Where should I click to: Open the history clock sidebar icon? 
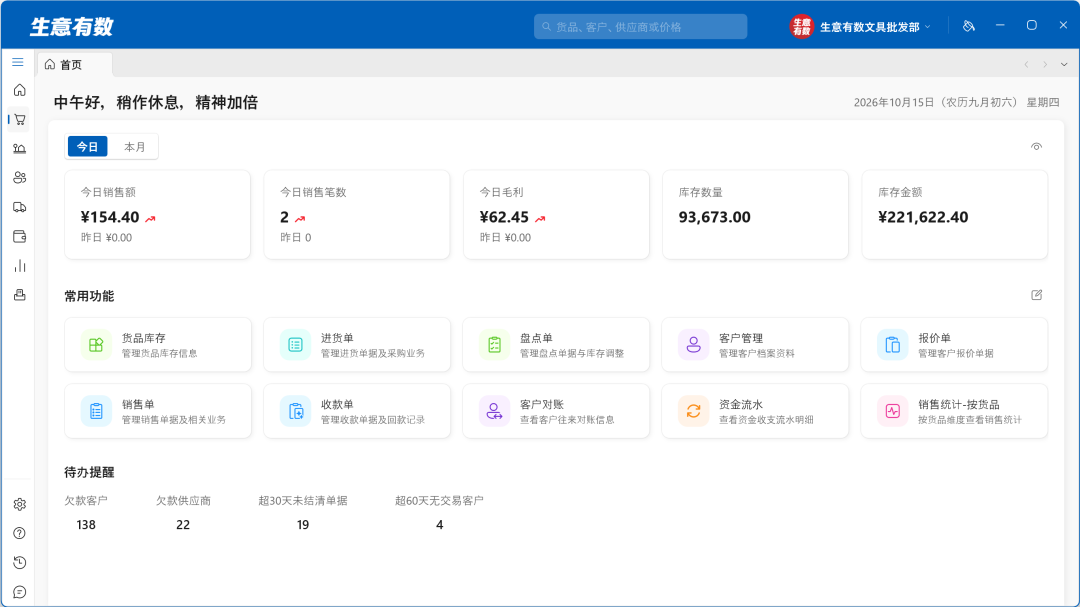coord(19,563)
